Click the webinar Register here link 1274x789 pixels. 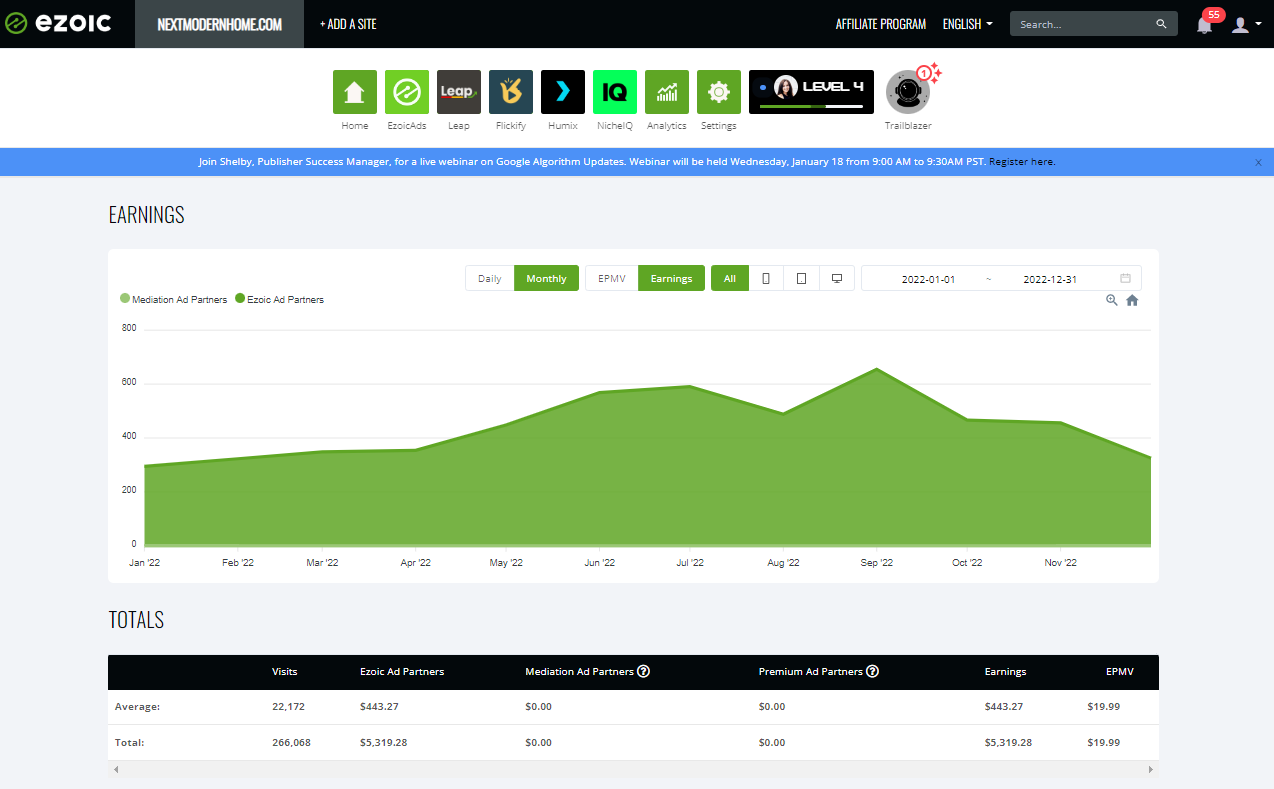pyautogui.click(x=1022, y=161)
